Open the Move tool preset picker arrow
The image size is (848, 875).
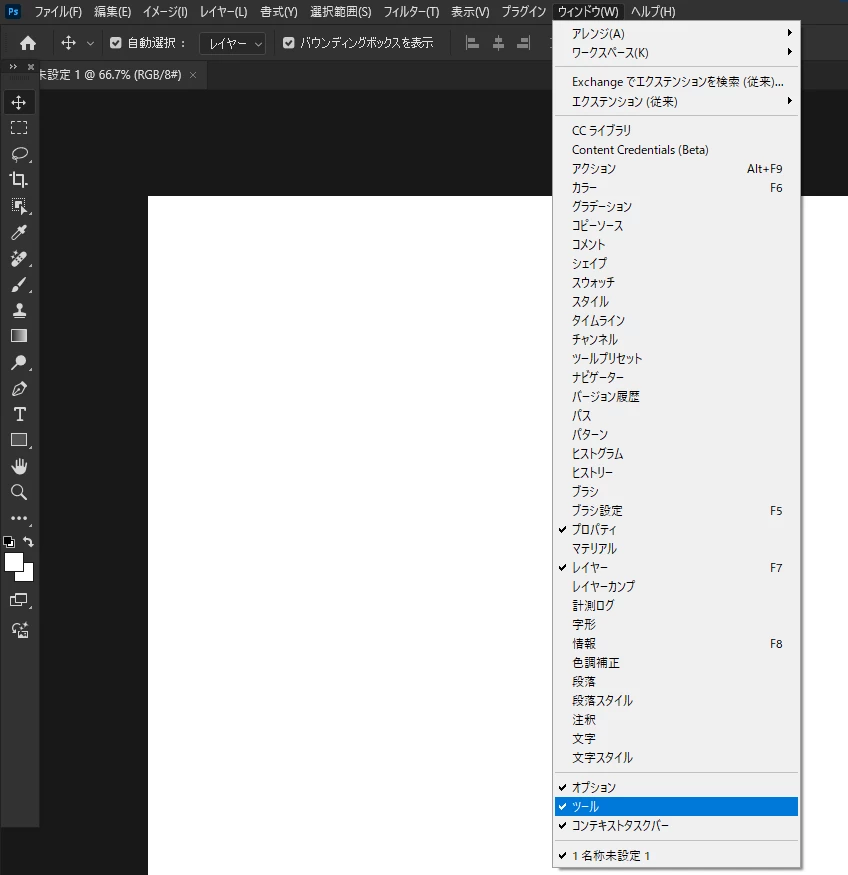[90, 43]
